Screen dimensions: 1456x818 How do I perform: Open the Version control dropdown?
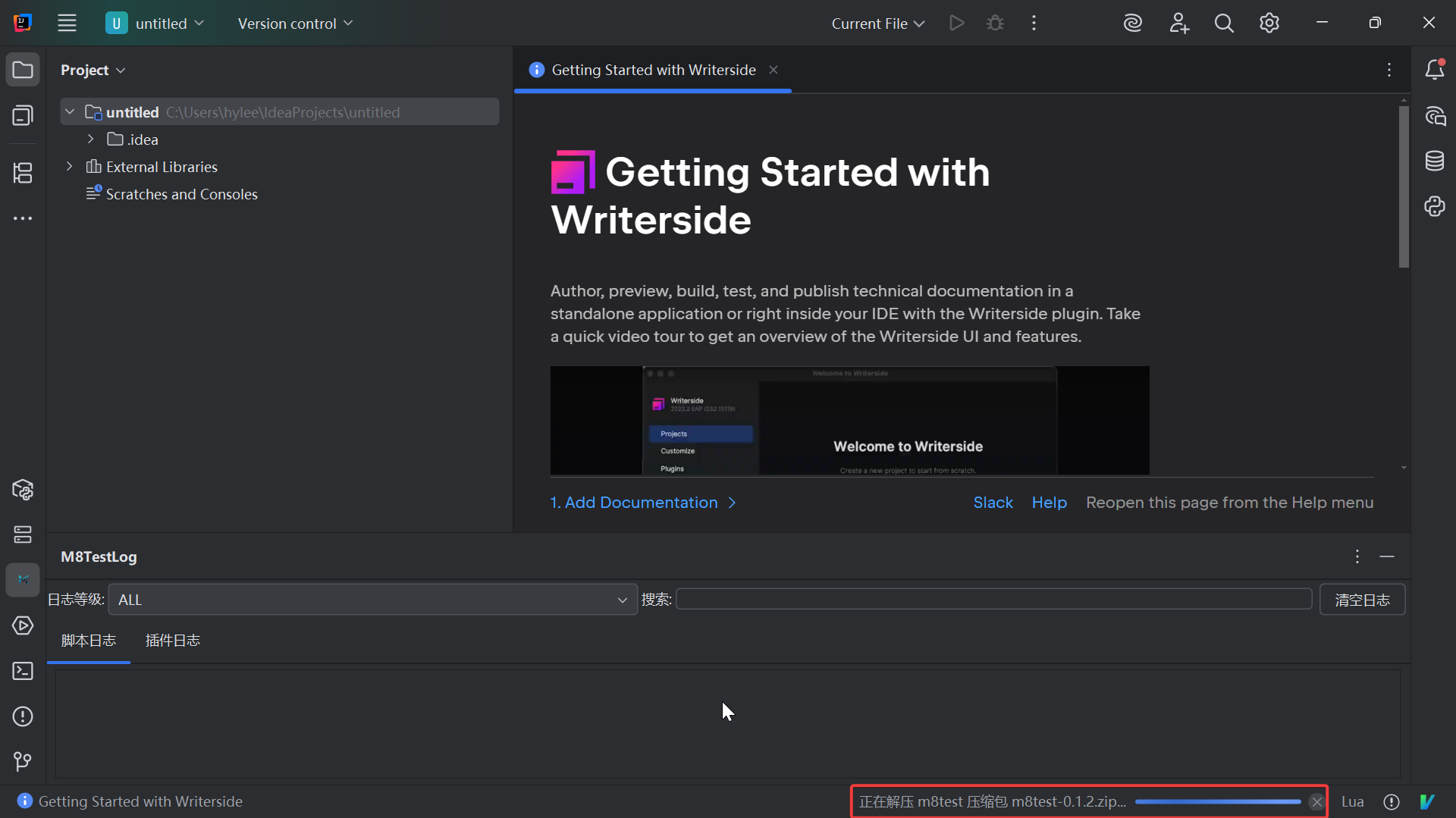295,24
